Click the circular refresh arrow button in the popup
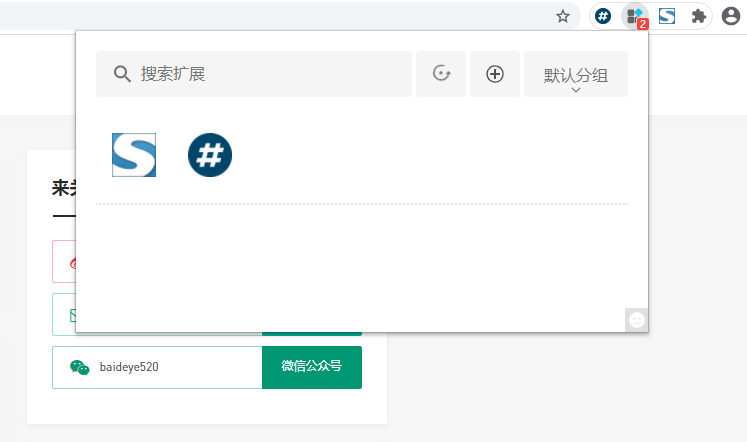This screenshot has width=747, height=442. tap(441, 74)
